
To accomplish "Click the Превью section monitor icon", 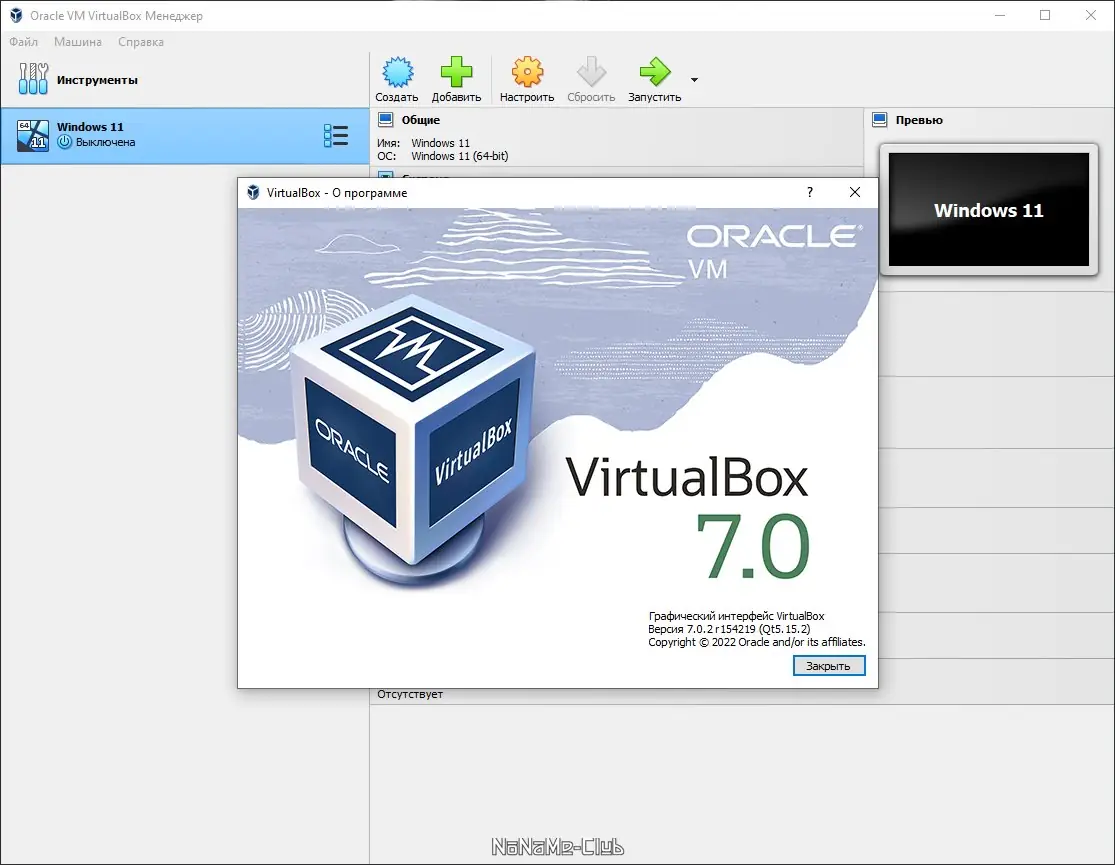I will [880, 120].
